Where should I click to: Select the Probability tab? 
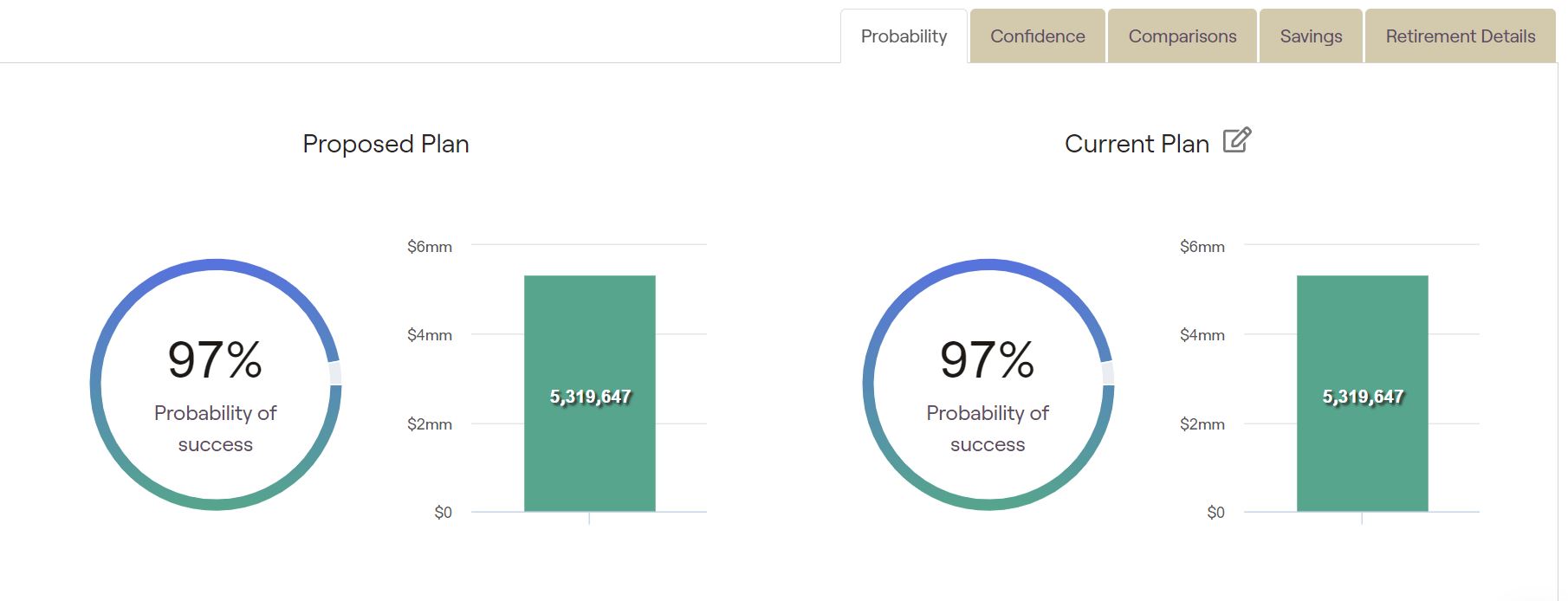pos(904,36)
